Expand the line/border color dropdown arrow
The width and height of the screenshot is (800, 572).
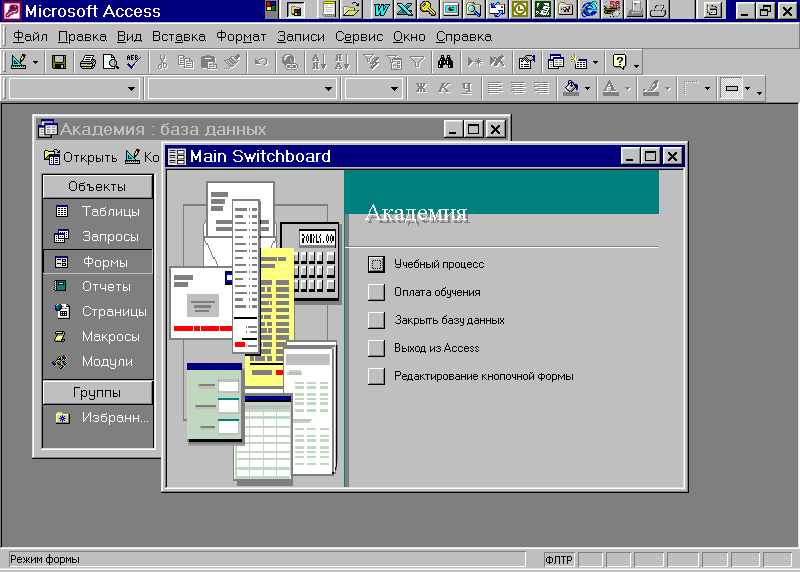667,89
